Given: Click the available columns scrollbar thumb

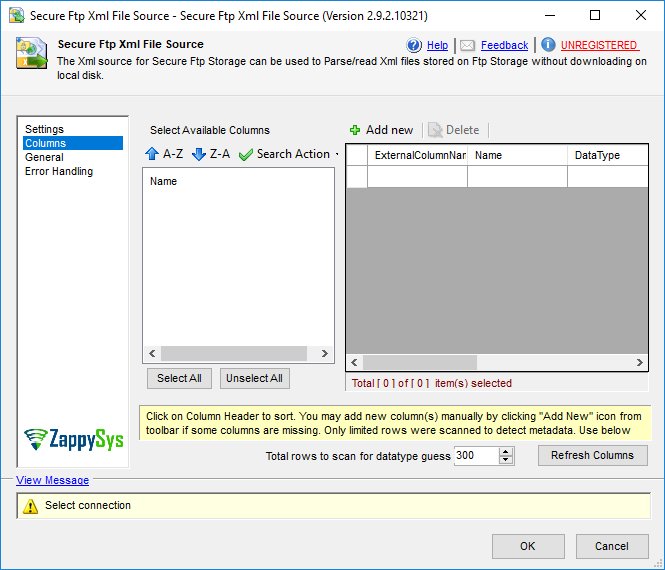Looking at the screenshot, I should pyautogui.click(x=234, y=353).
